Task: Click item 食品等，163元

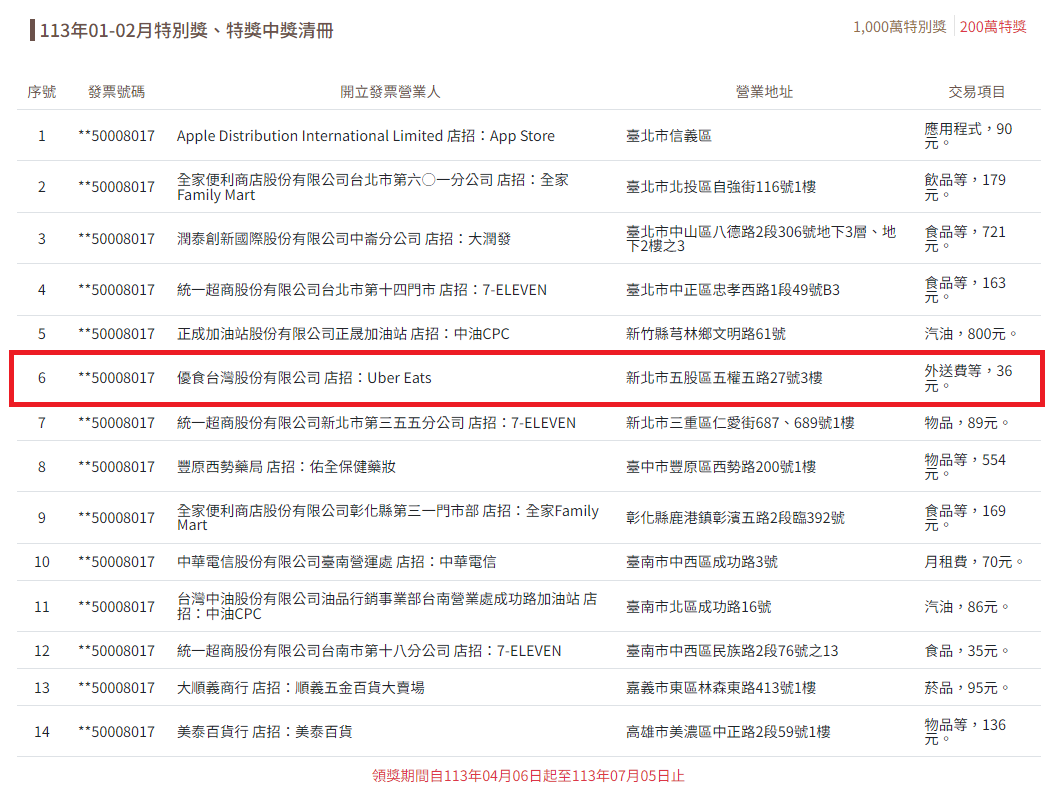Action: pyautogui.click(x=965, y=290)
